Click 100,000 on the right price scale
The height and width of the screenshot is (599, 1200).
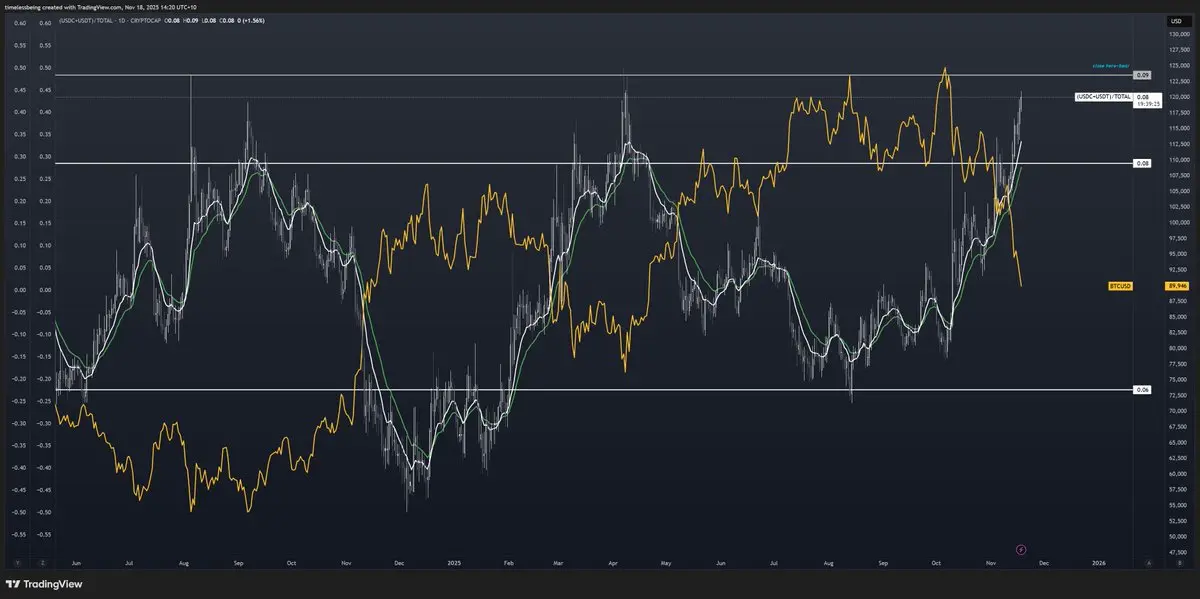1178,222
